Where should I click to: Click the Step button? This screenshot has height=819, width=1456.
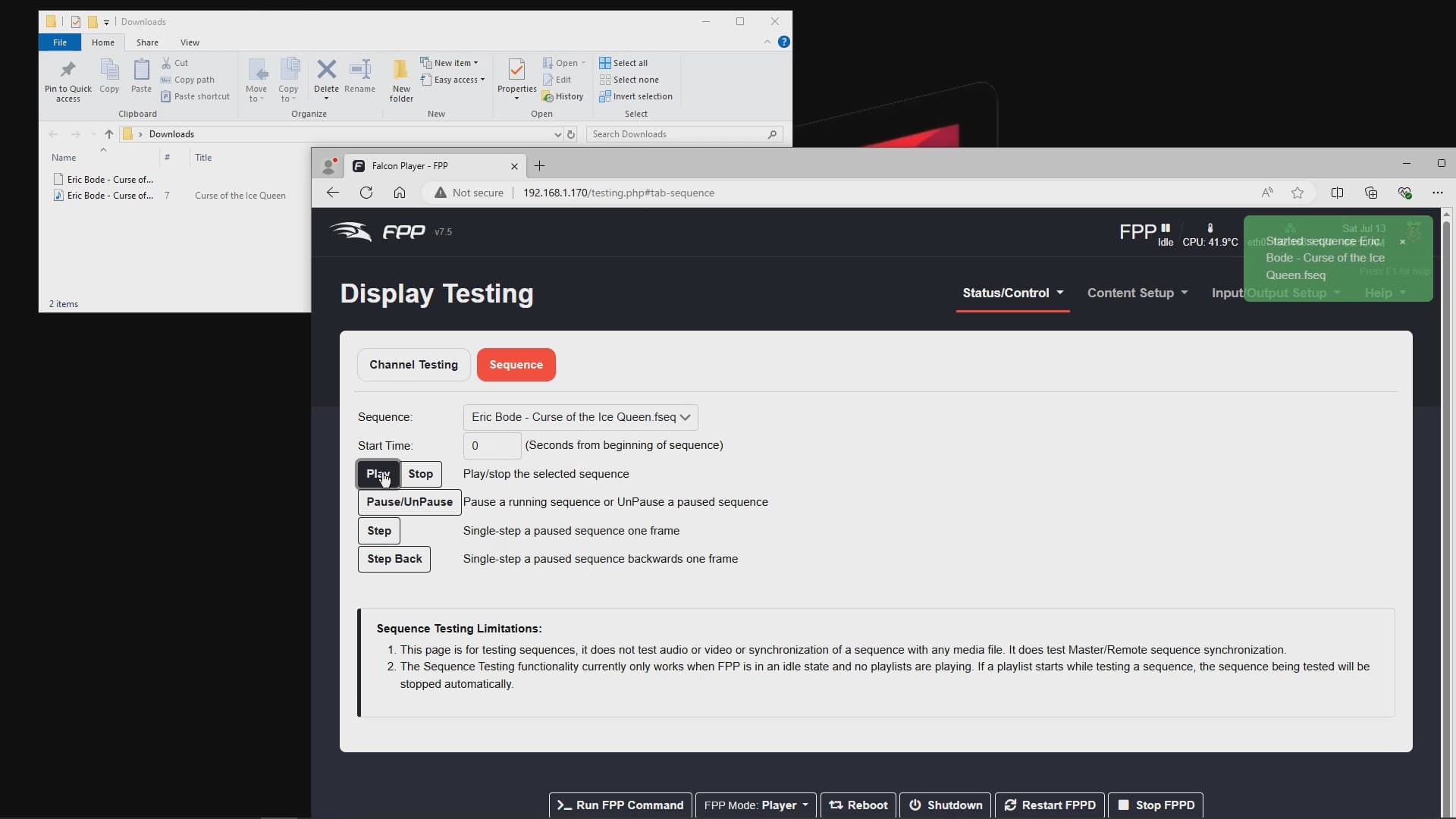coord(379,531)
